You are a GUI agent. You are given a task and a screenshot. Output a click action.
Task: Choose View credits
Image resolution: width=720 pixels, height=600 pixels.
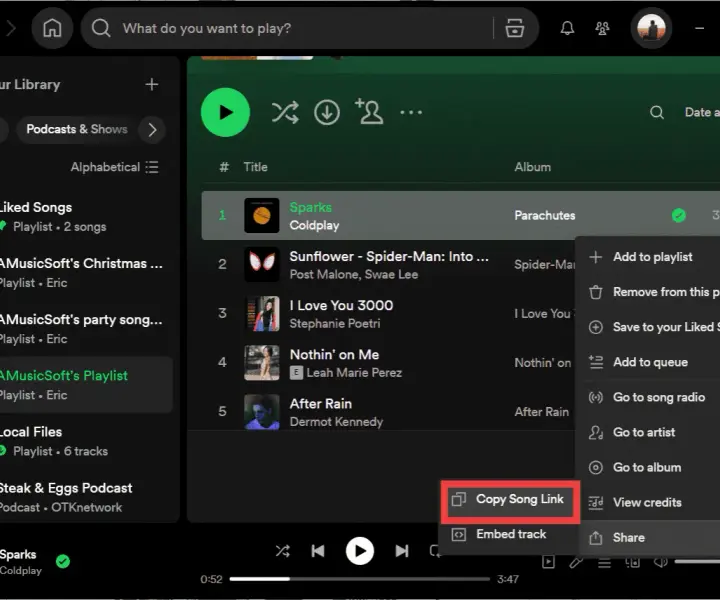(x=648, y=503)
